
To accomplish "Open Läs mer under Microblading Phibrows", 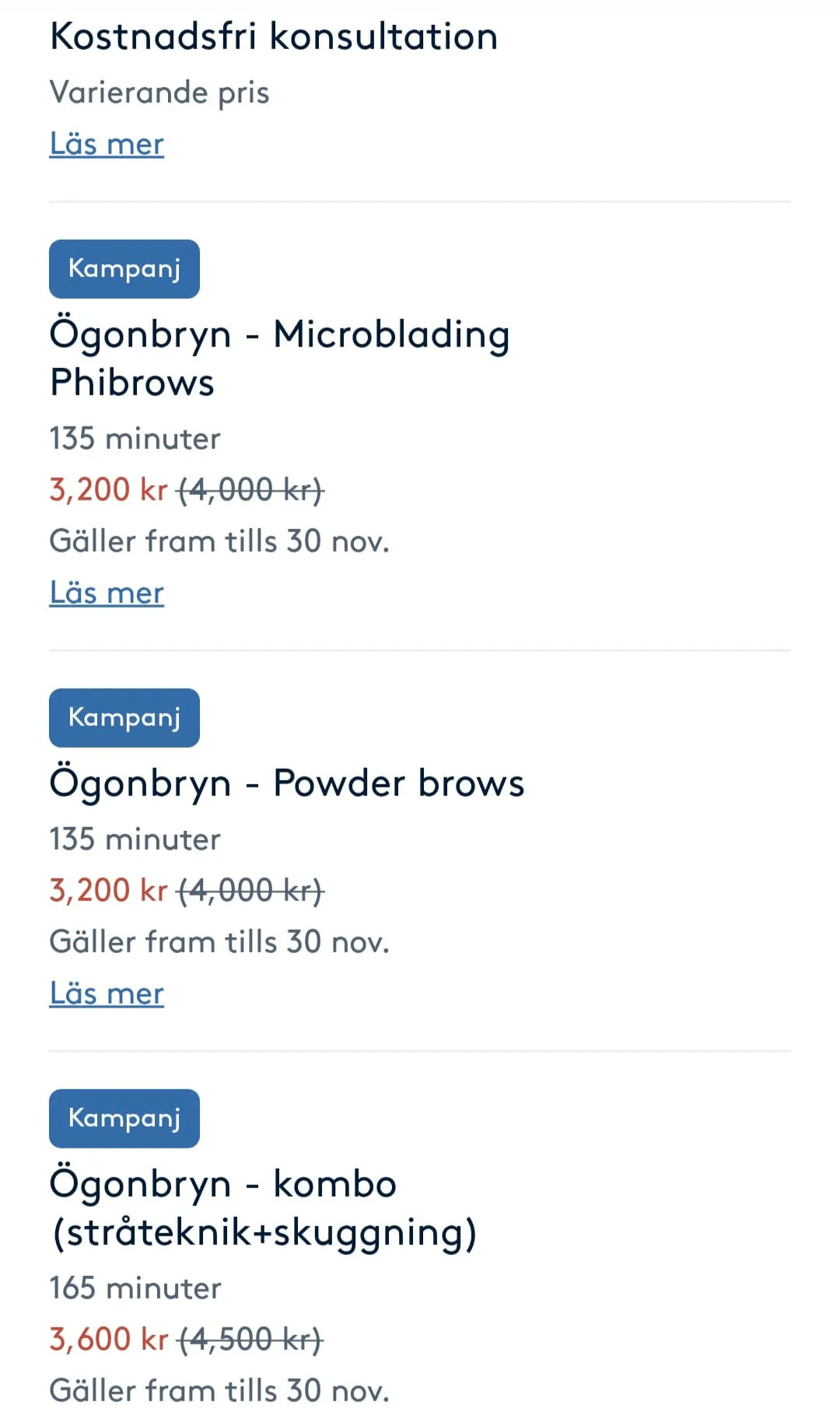I will click(x=107, y=593).
